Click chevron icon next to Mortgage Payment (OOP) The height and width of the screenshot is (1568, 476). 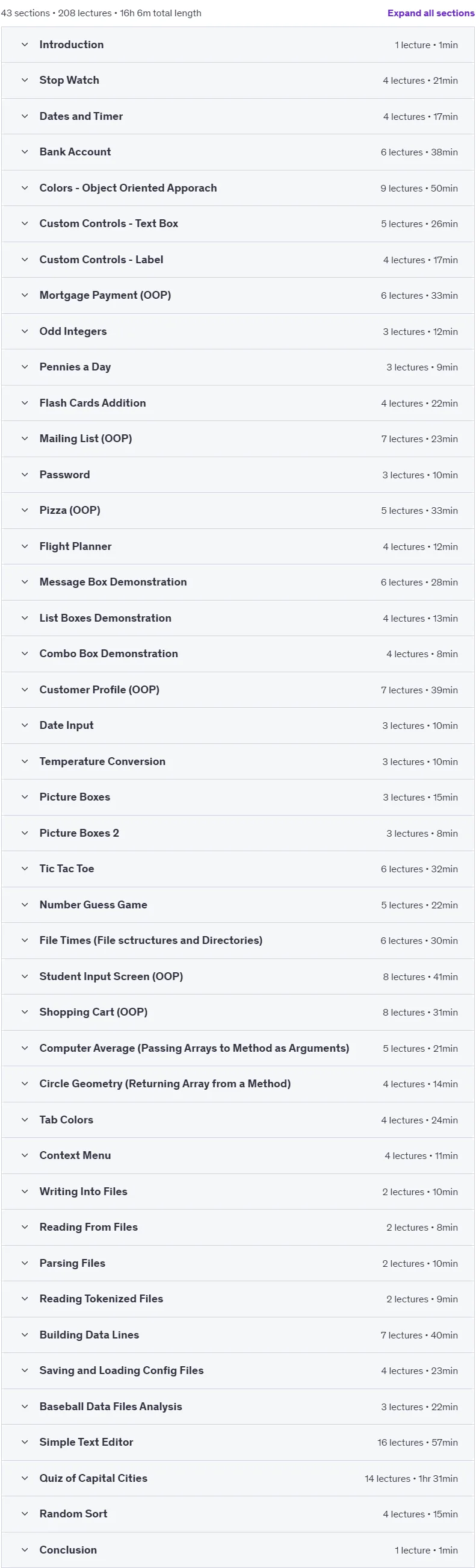click(25, 295)
